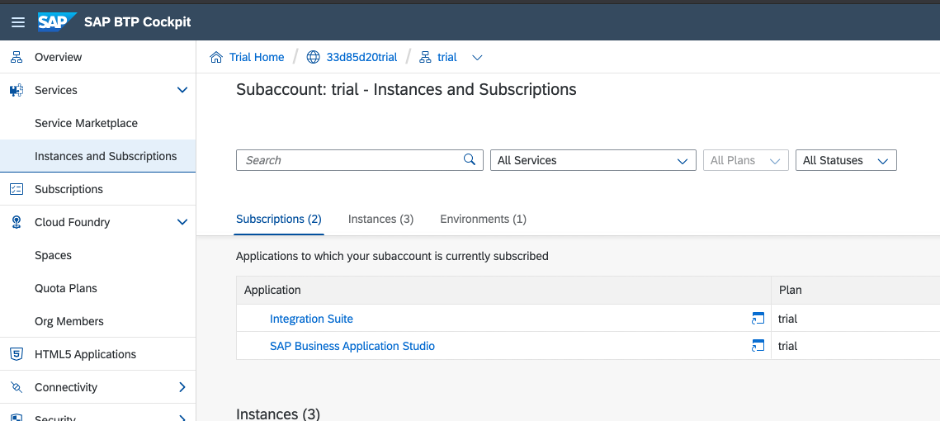The width and height of the screenshot is (941, 422).
Task: Open the All Services dropdown
Action: [592, 160]
